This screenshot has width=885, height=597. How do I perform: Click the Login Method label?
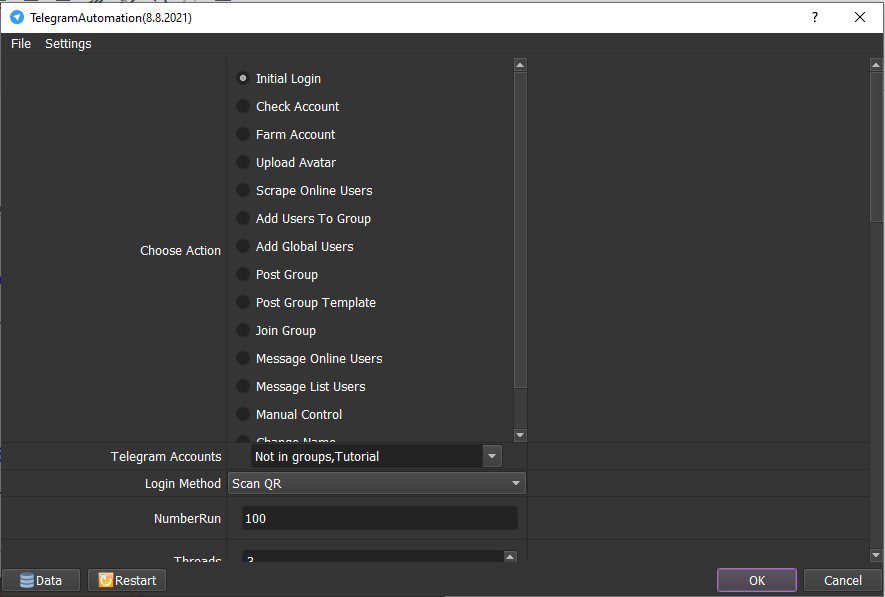(x=182, y=484)
